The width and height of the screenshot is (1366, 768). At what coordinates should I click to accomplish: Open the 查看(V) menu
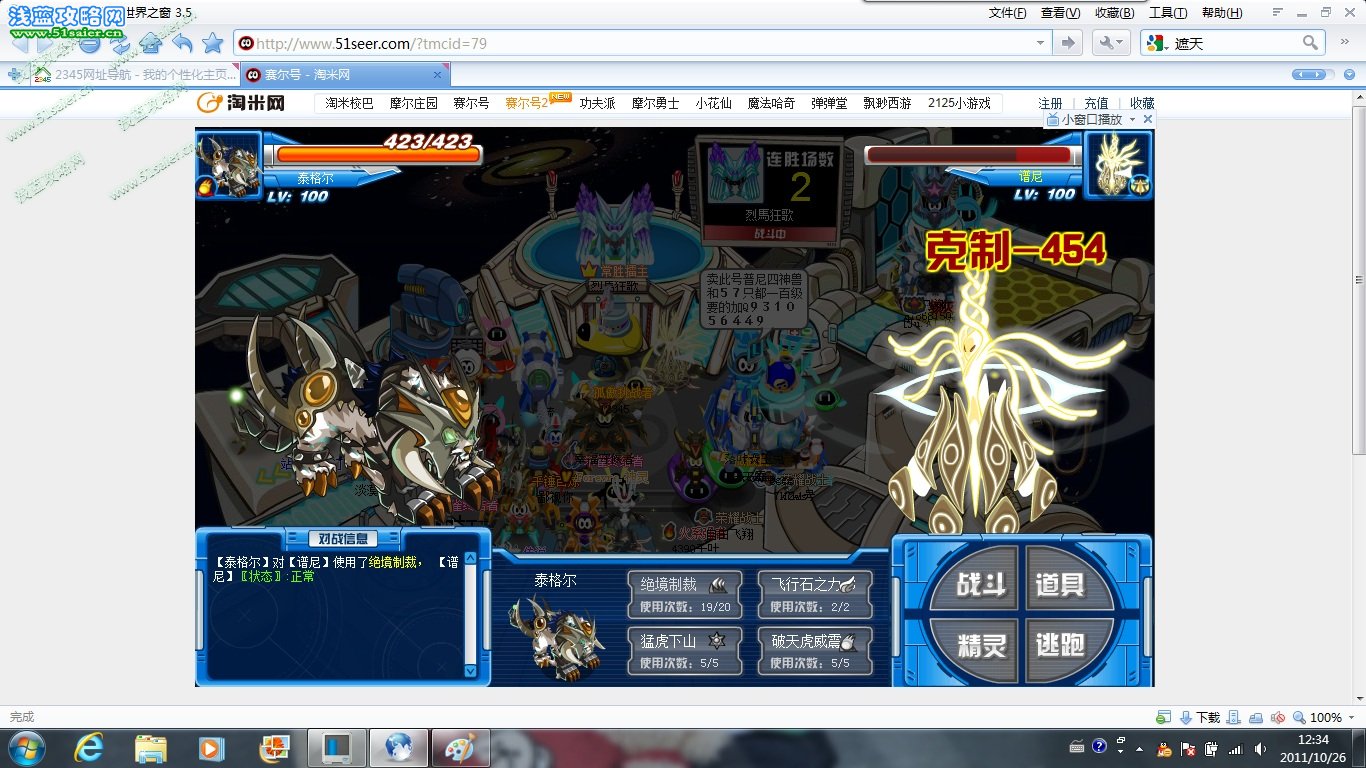tap(1060, 13)
